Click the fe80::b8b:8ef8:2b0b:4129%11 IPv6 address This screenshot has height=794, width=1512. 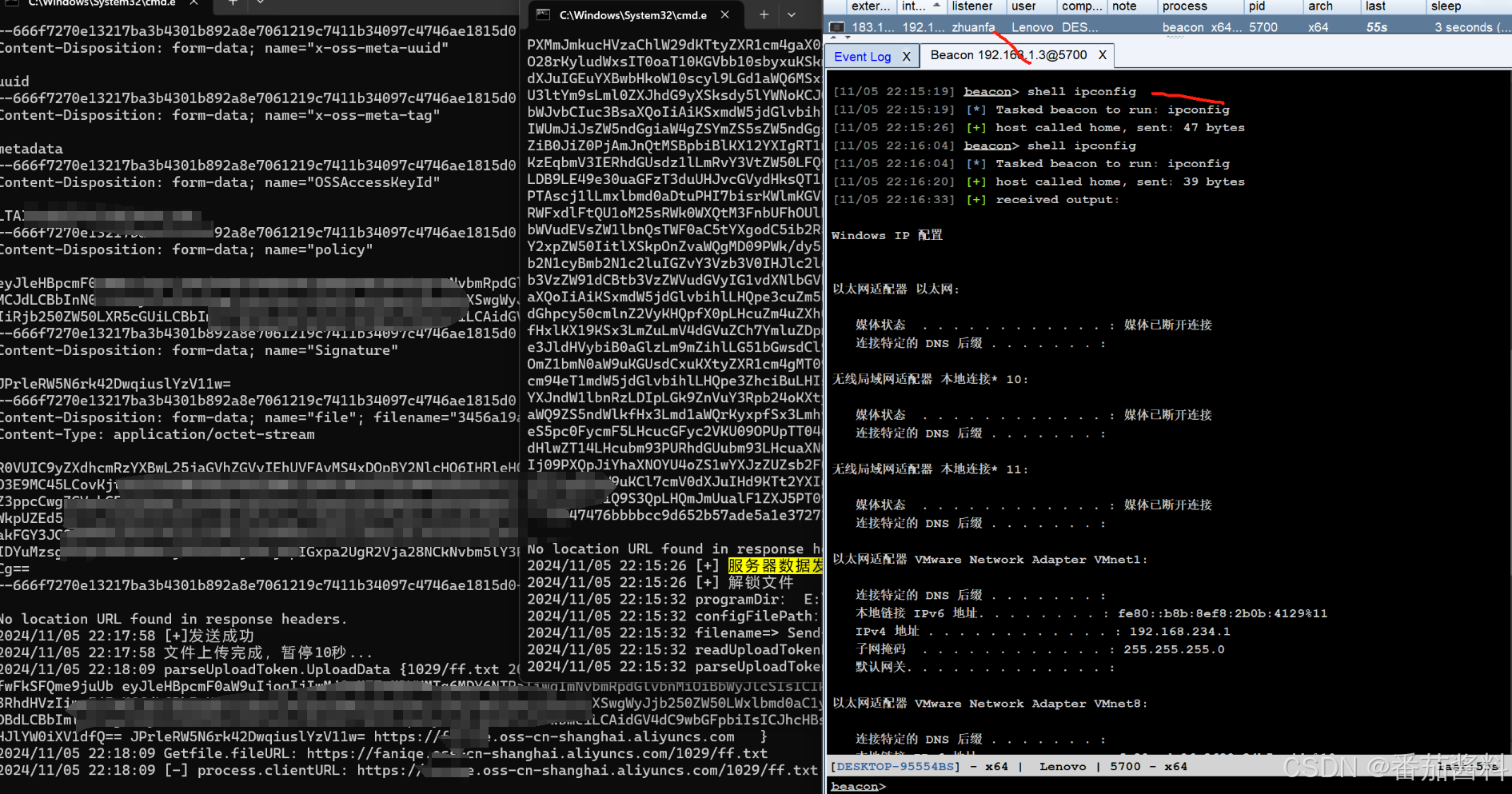[1222, 613]
